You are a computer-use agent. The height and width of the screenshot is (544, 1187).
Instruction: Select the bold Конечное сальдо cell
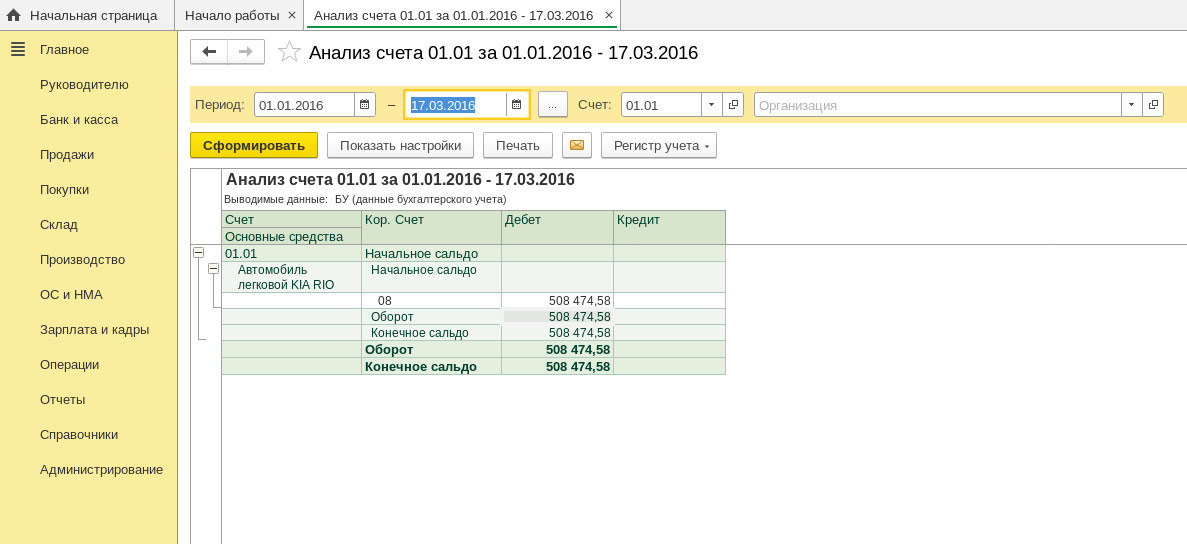[431, 366]
